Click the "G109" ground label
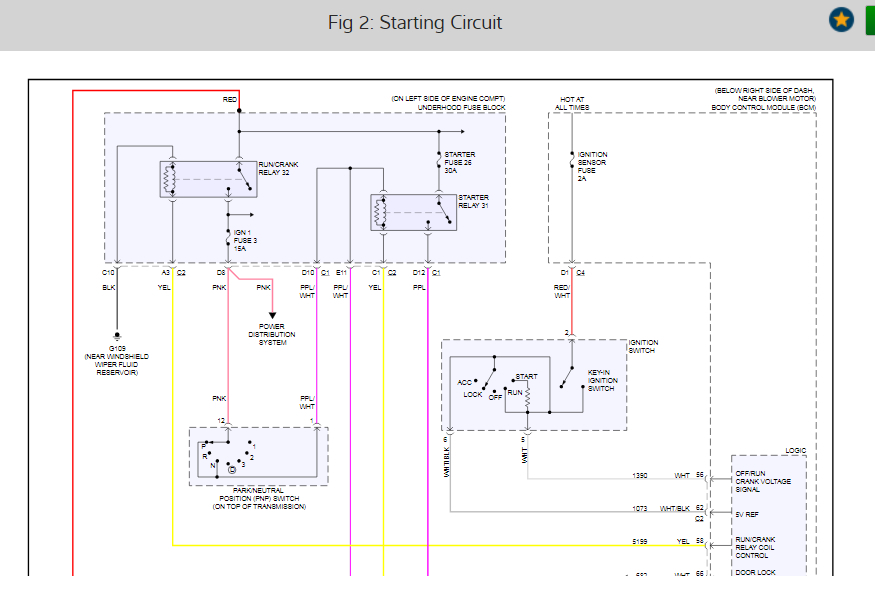The height and width of the screenshot is (615, 875). coord(117,348)
